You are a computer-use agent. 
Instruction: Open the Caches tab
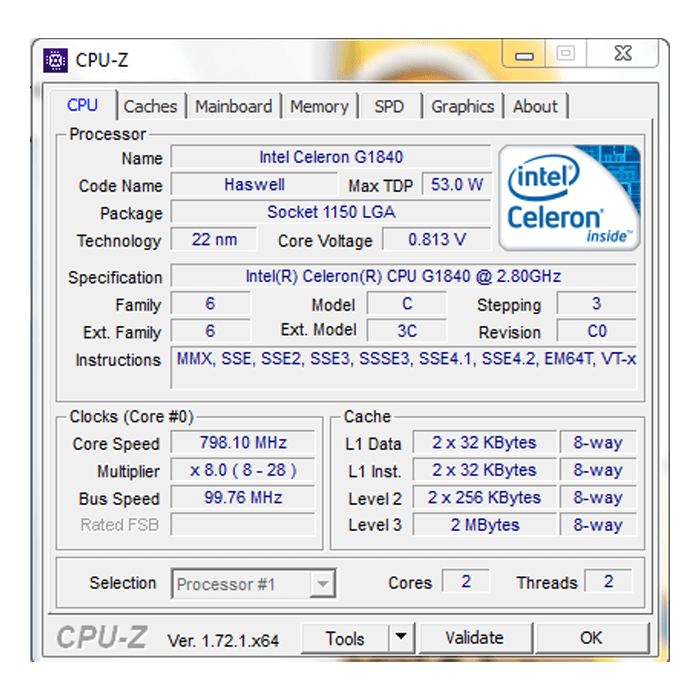pyautogui.click(x=150, y=107)
